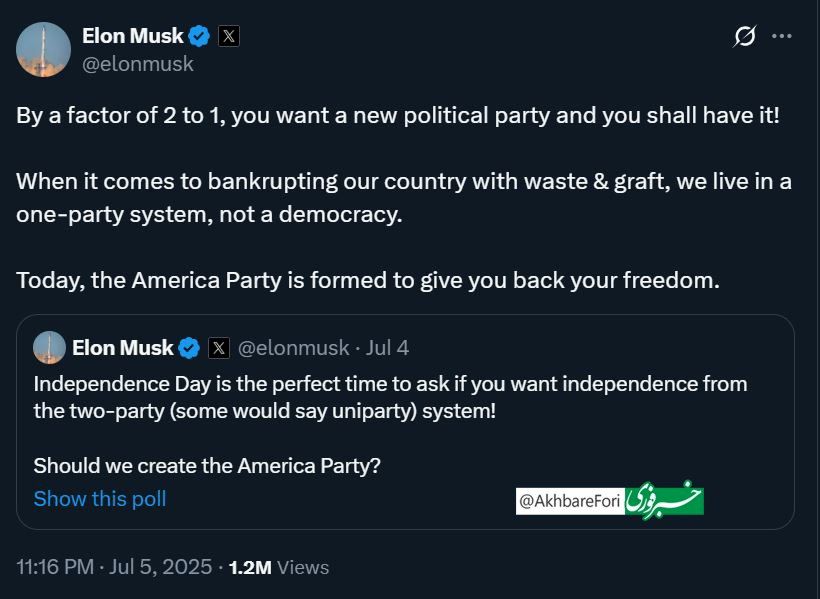Click the blue verified badge in main post header
Viewport: 820px width, 599px height.
(x=200, y=36)
